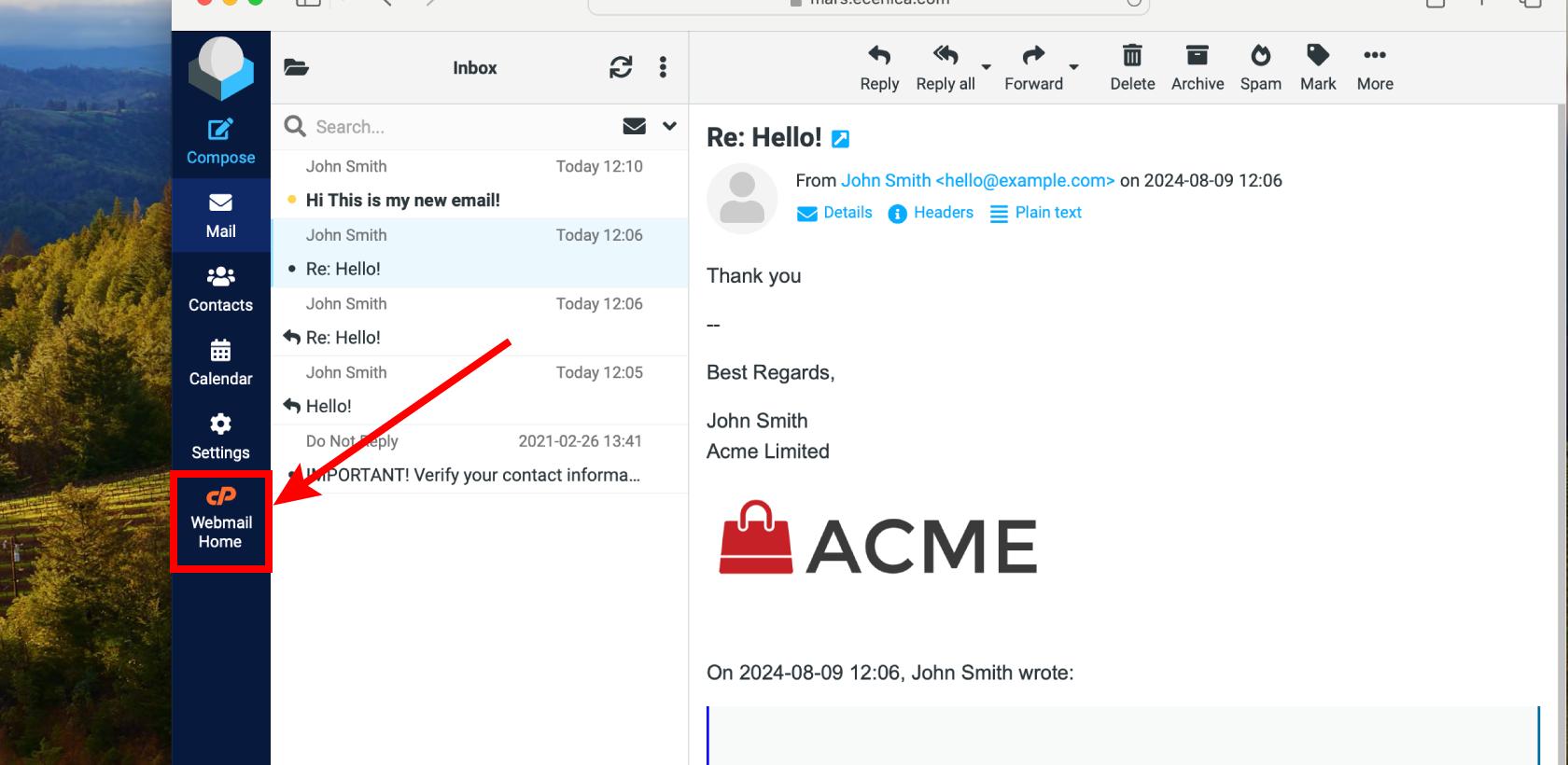
Task: Expand the search options chevron
Action: pyautogui.click(x=669, y=126)
